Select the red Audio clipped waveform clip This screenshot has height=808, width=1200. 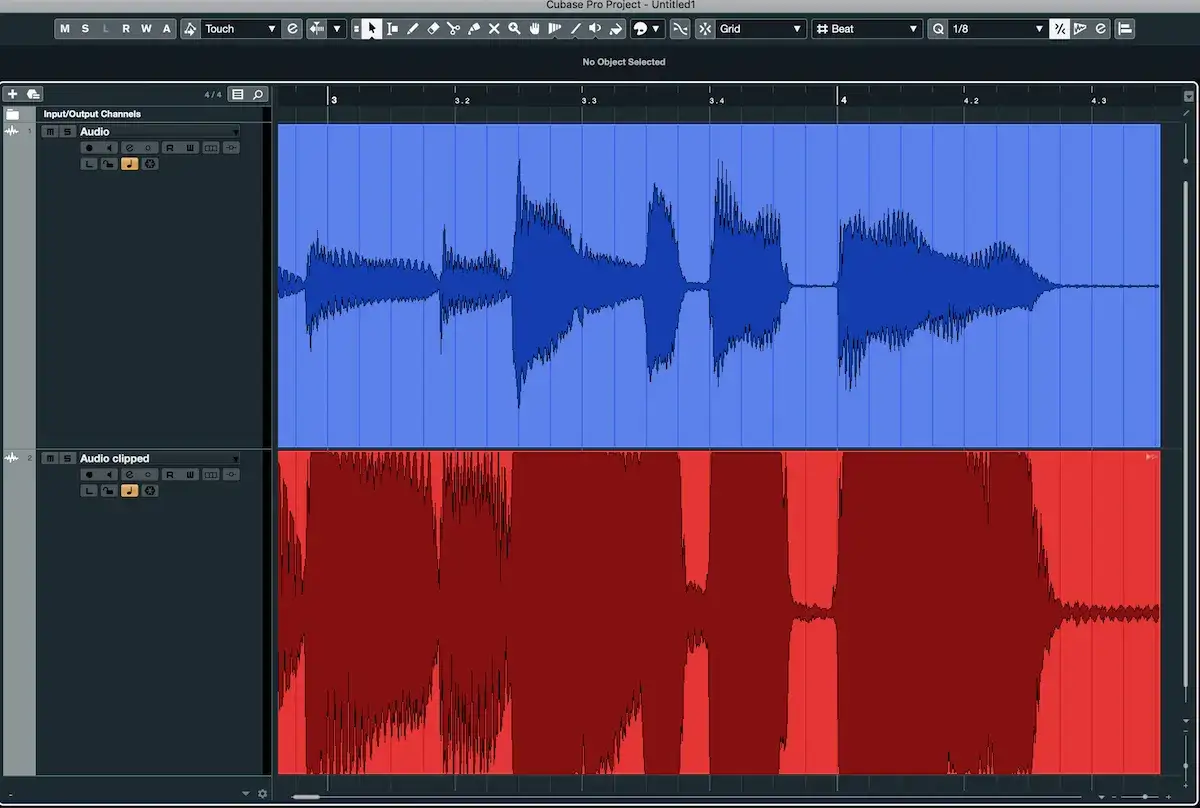[718, 612]
